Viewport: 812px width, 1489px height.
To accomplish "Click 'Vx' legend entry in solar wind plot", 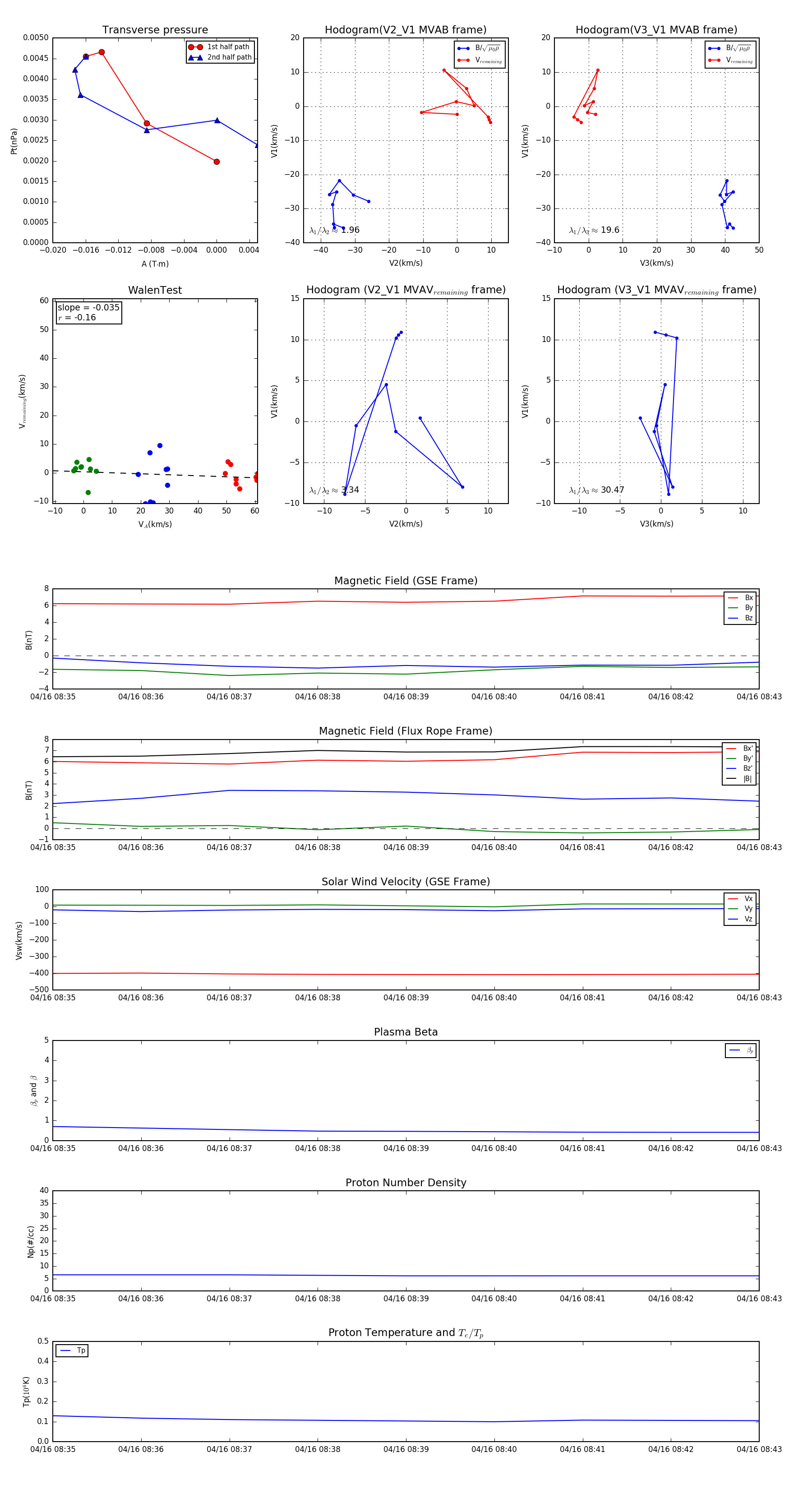I will [740, 899].
